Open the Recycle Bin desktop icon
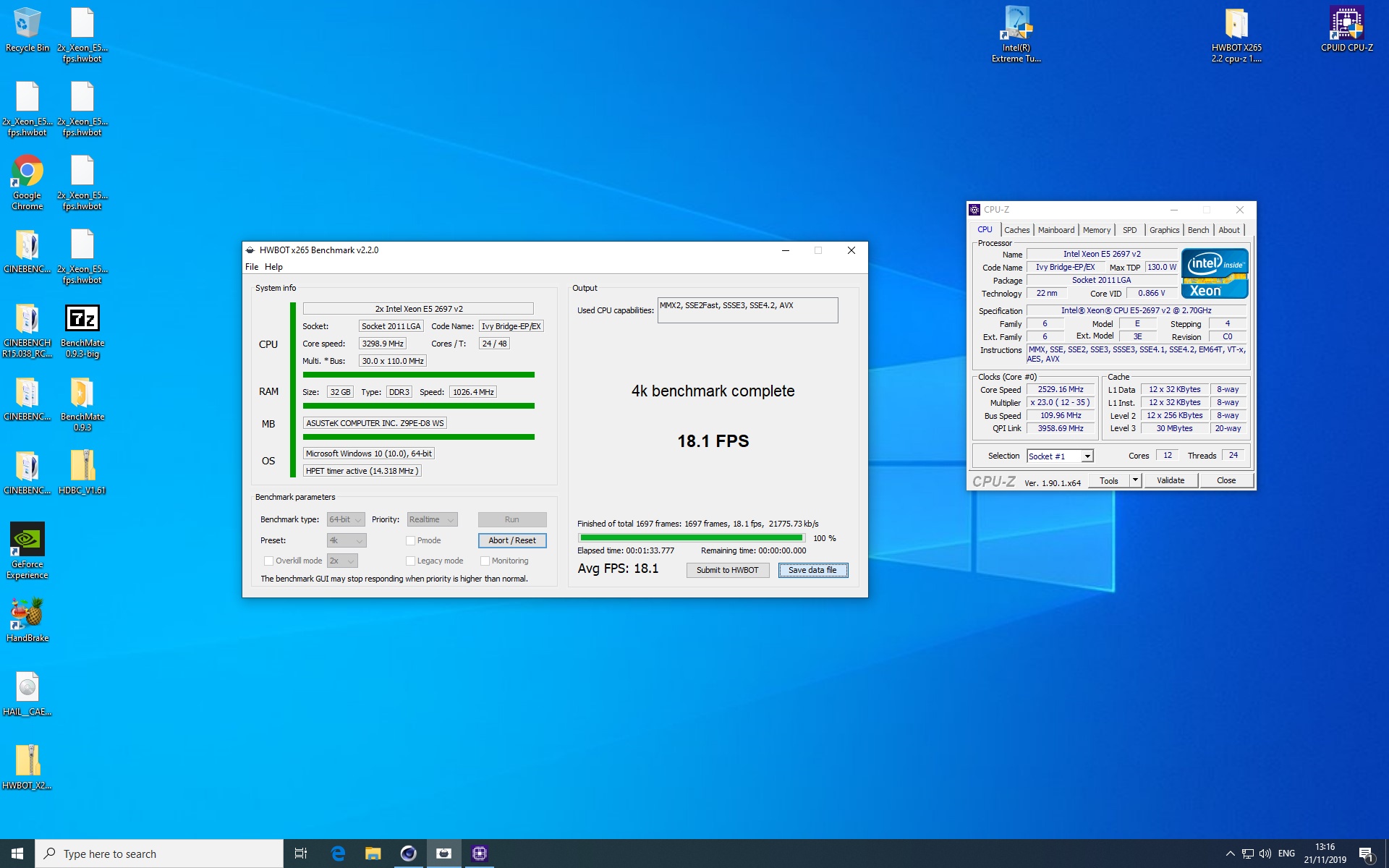Viewport: 1389px width, 868px height. pyautogui.click(x=27, y=30)
